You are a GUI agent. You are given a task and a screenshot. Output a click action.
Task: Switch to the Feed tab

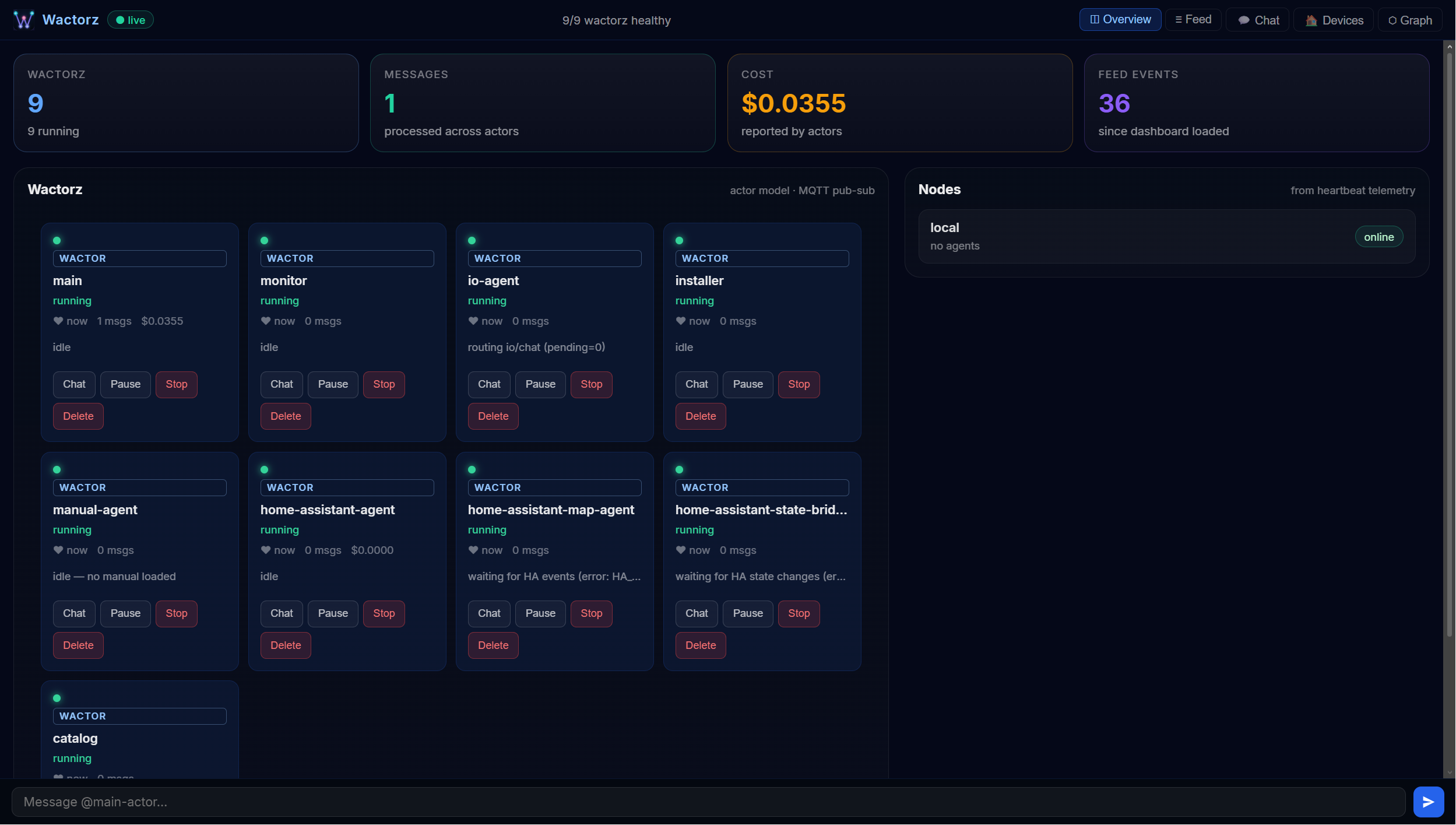pyautogui.click(x=1193, y=19)
